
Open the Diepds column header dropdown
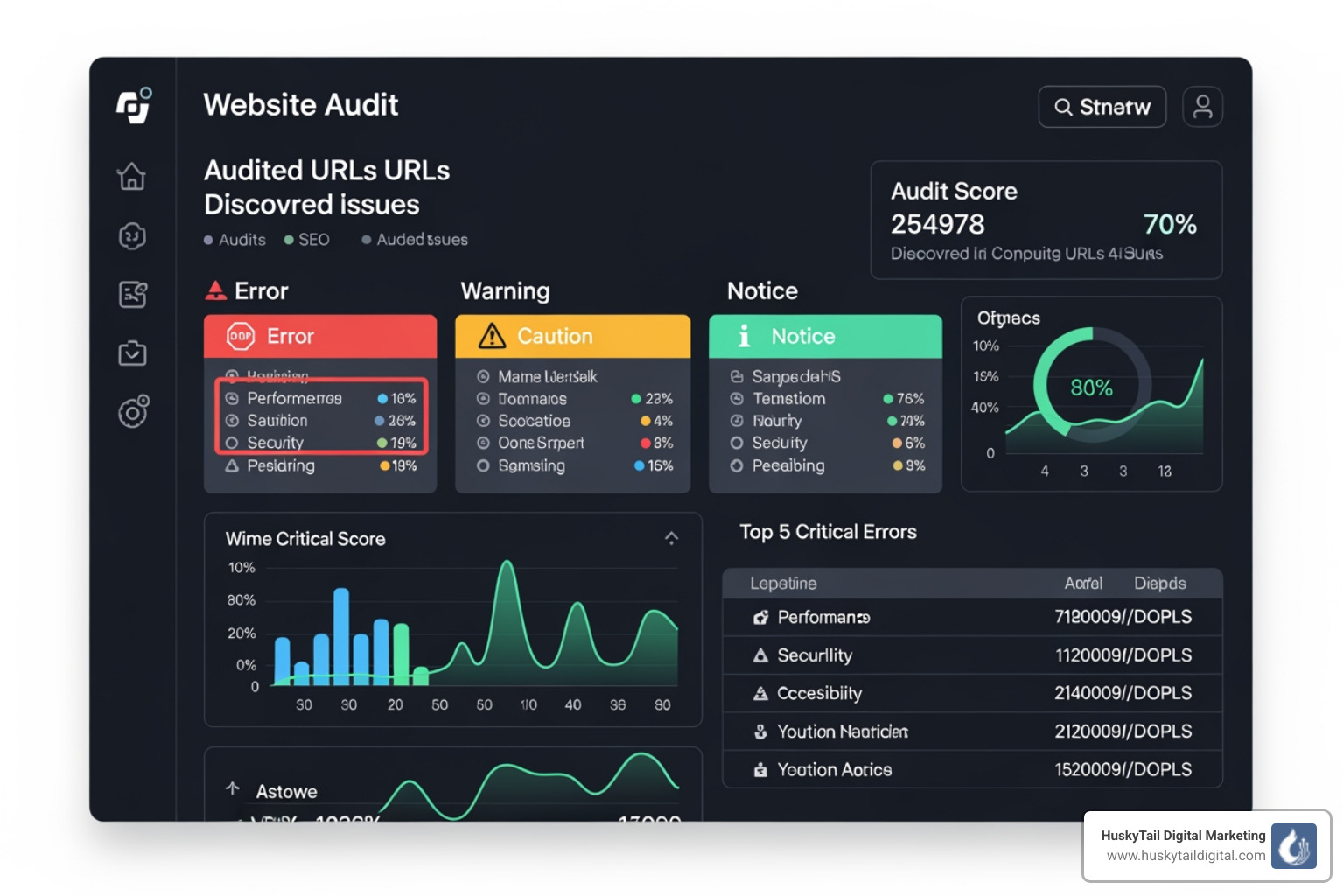[x=1160, y=583]
